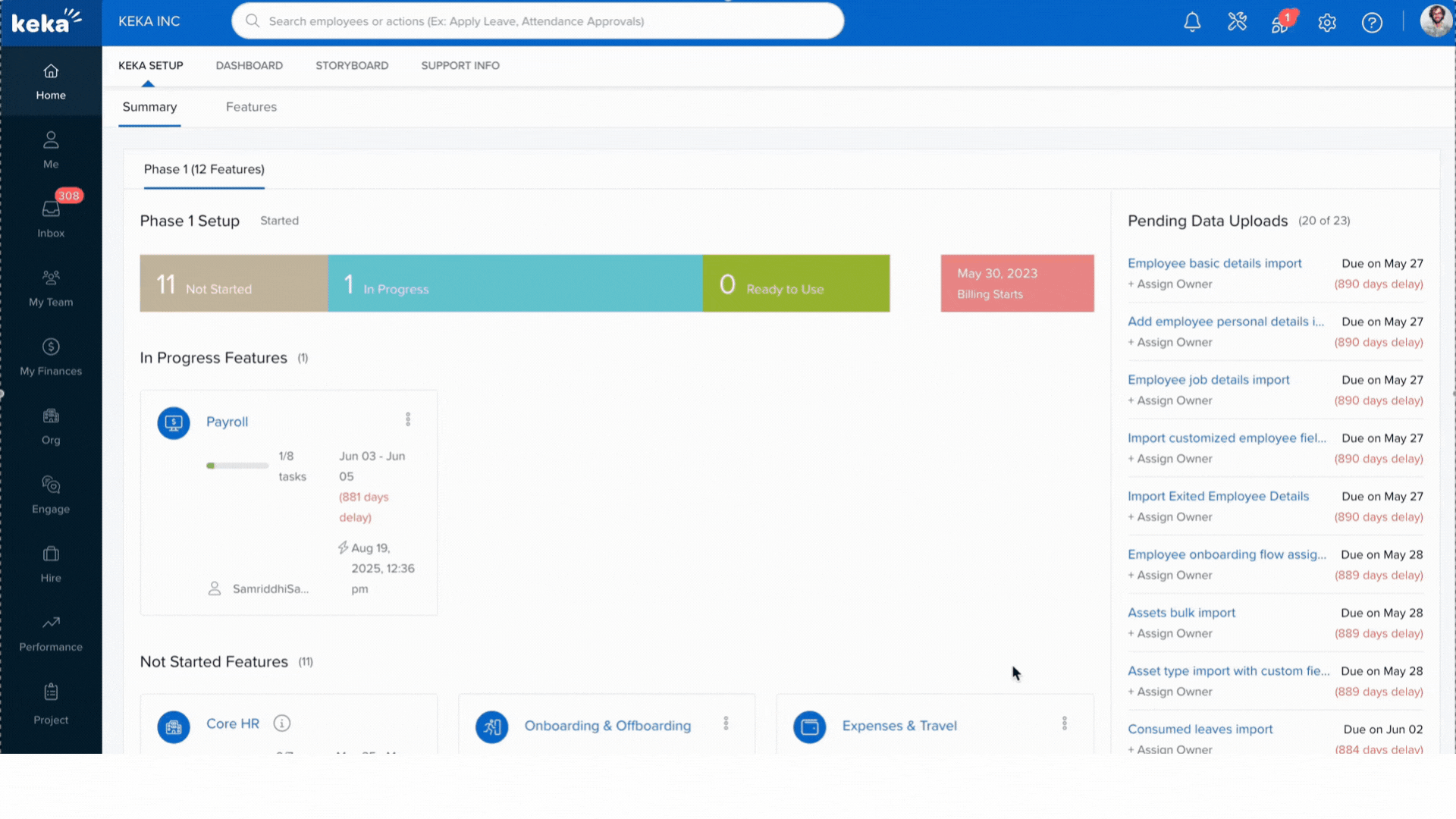Open the notifications bell icon
This screenshot has height=819, width=1456.
1192,22
